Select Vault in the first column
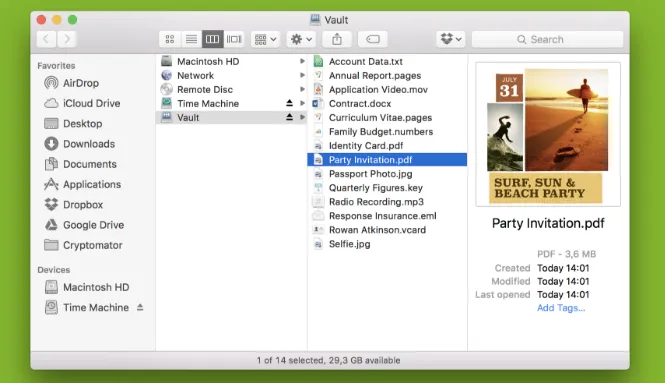 tap(231, 117)
